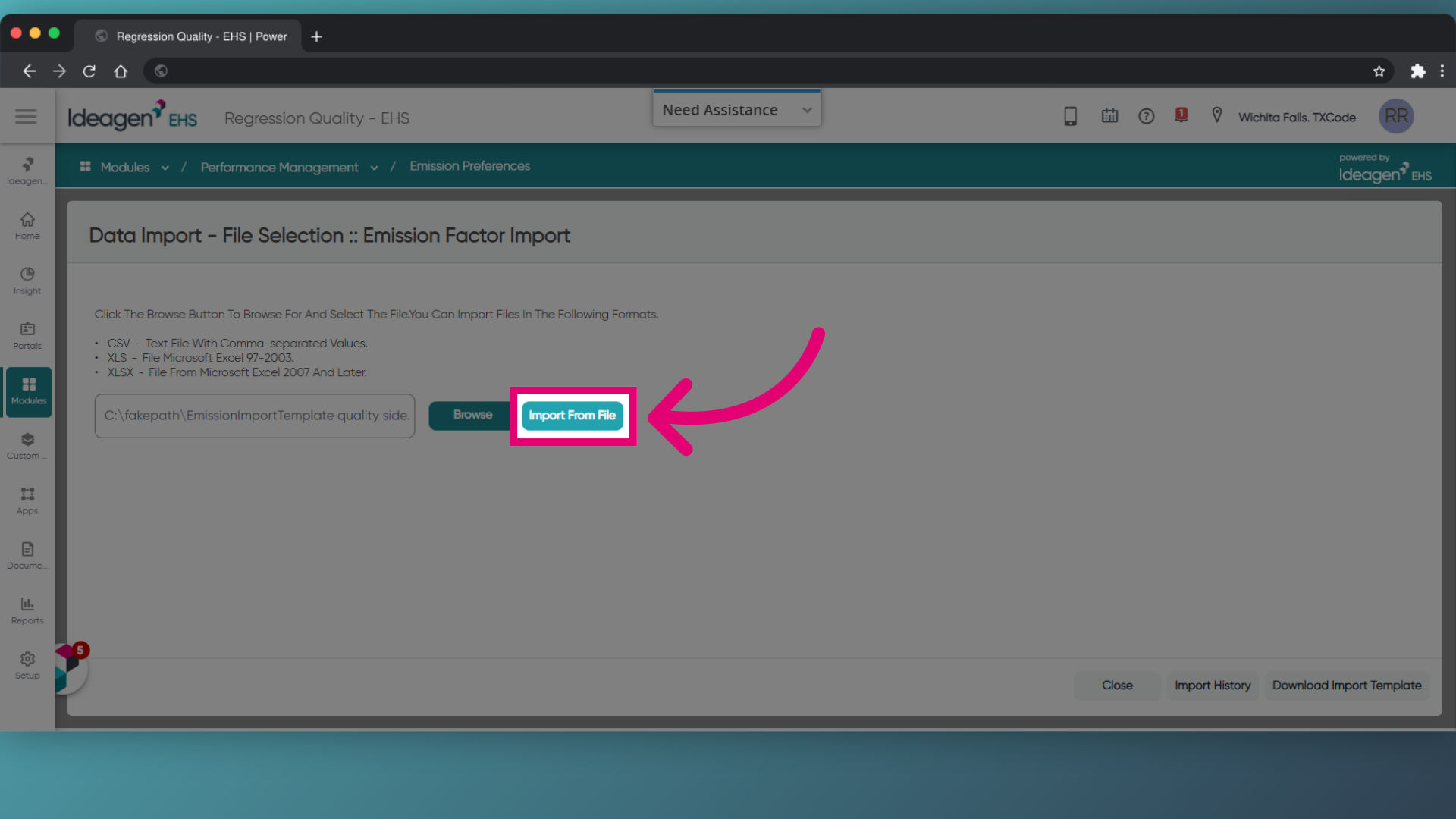Click Import From File button
Screen dimensions: 1456x819
572,416
